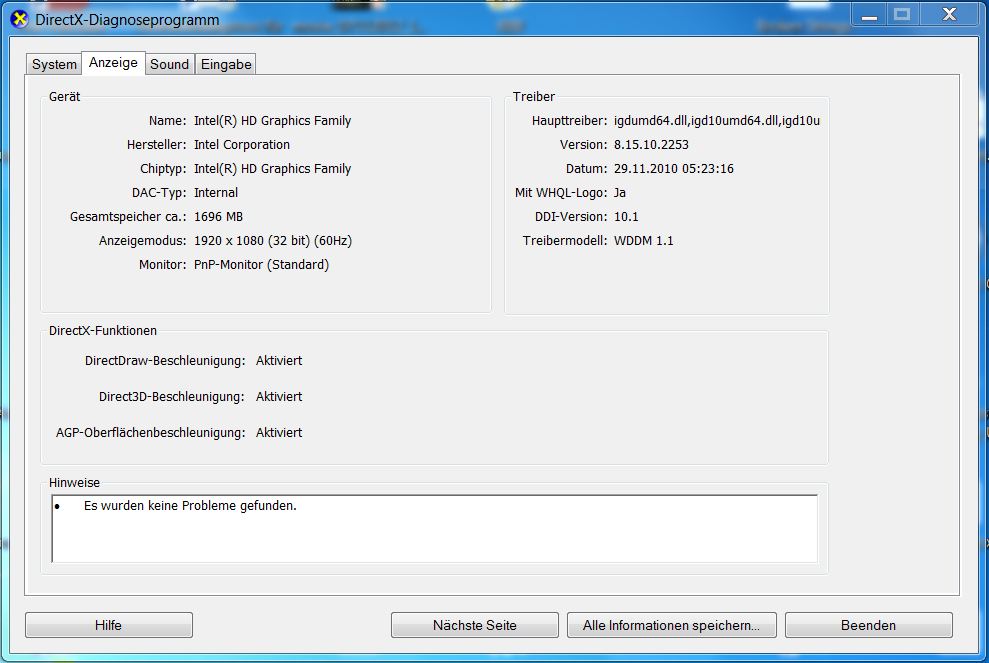Screen dimensions: 989x663
Task: Click 'Aktiviert' next to Direct3D-Beschleunigung
Action: coord(279,396)
